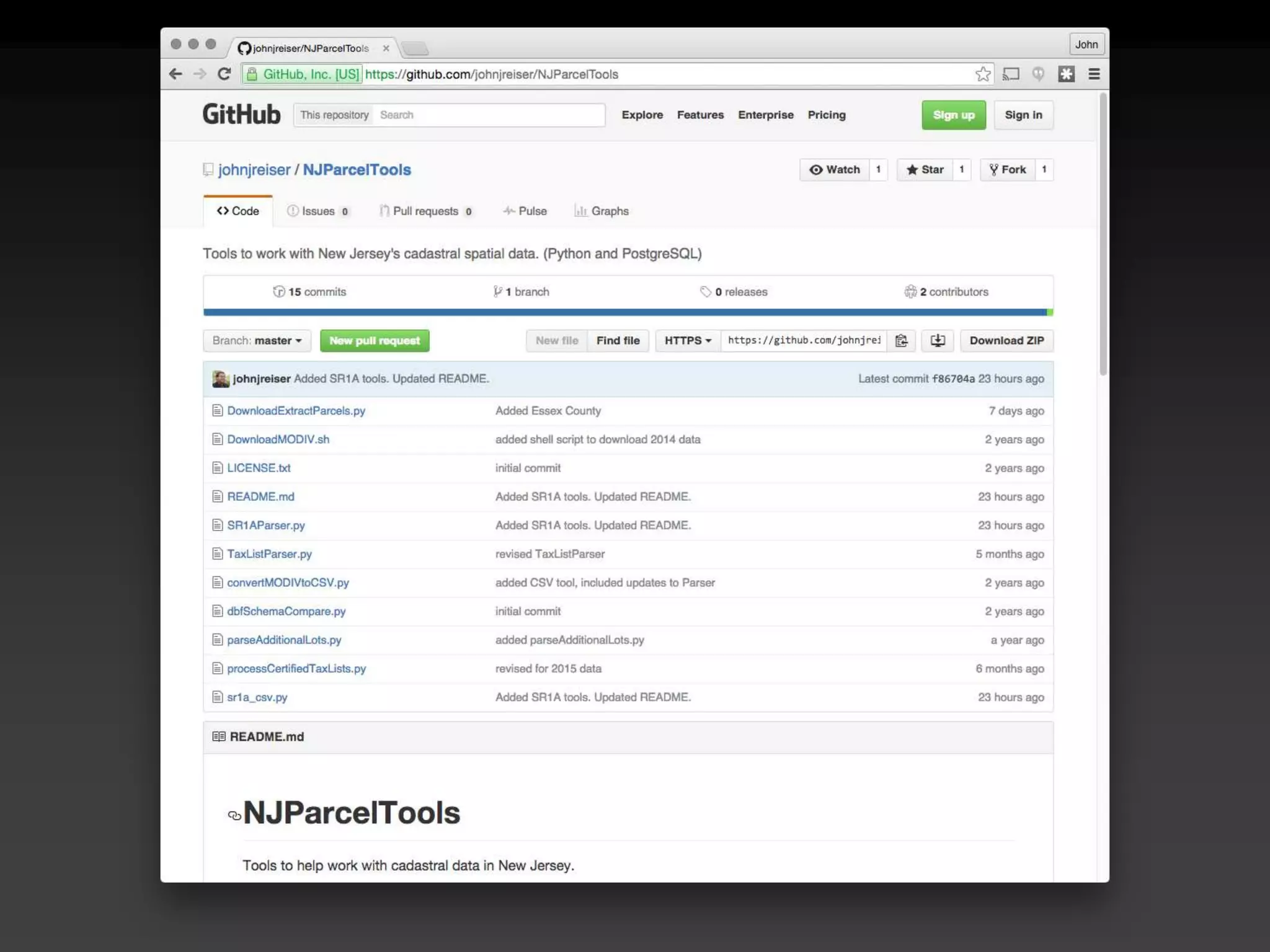1270x952 pixels.
Task: Open the Pull requests tab
Action: click(425, 211)
